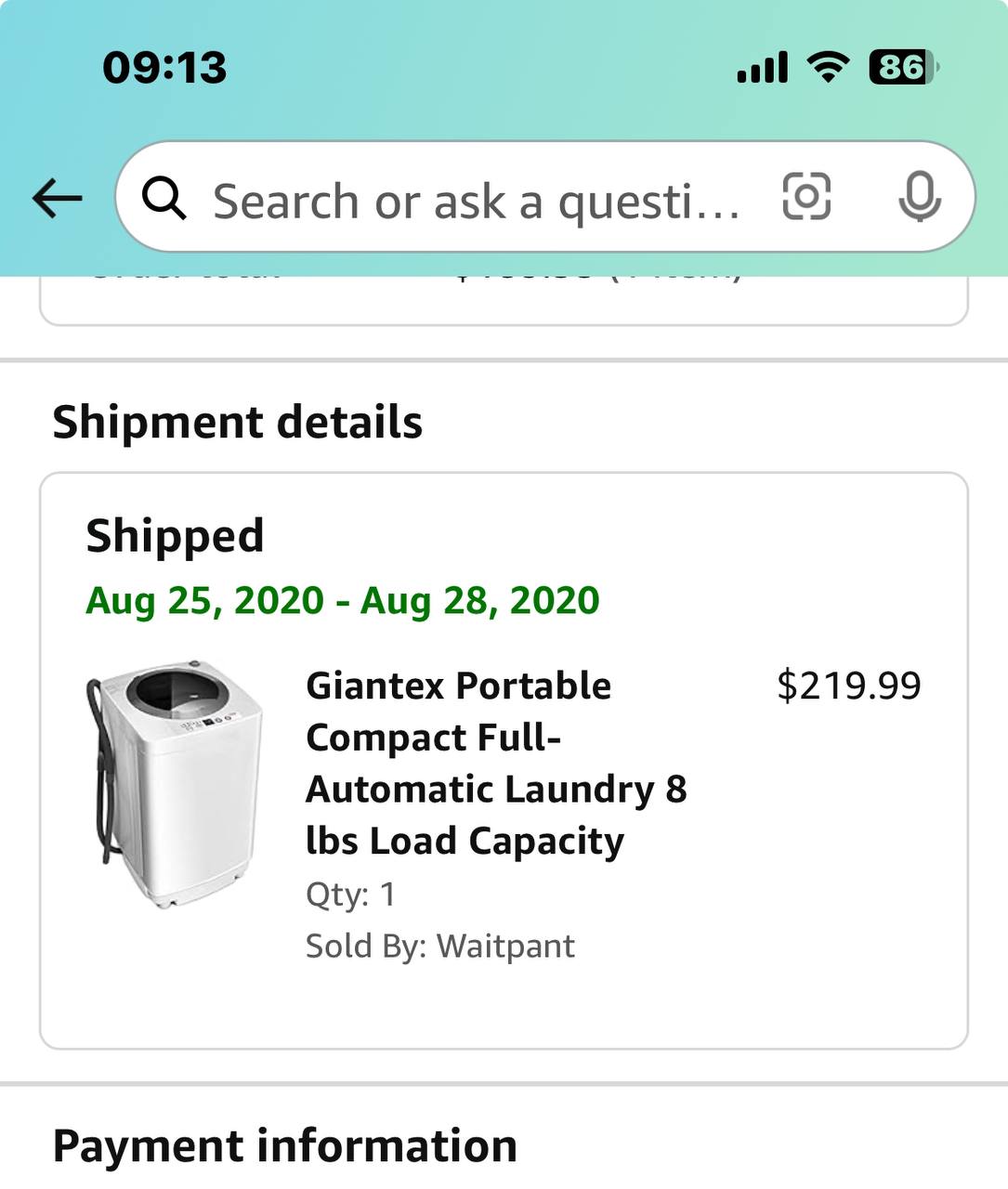This screenshot has height=1189, width=1008.
Task: Tap the cellular signal bars icon
Action: tap(762, 68)
